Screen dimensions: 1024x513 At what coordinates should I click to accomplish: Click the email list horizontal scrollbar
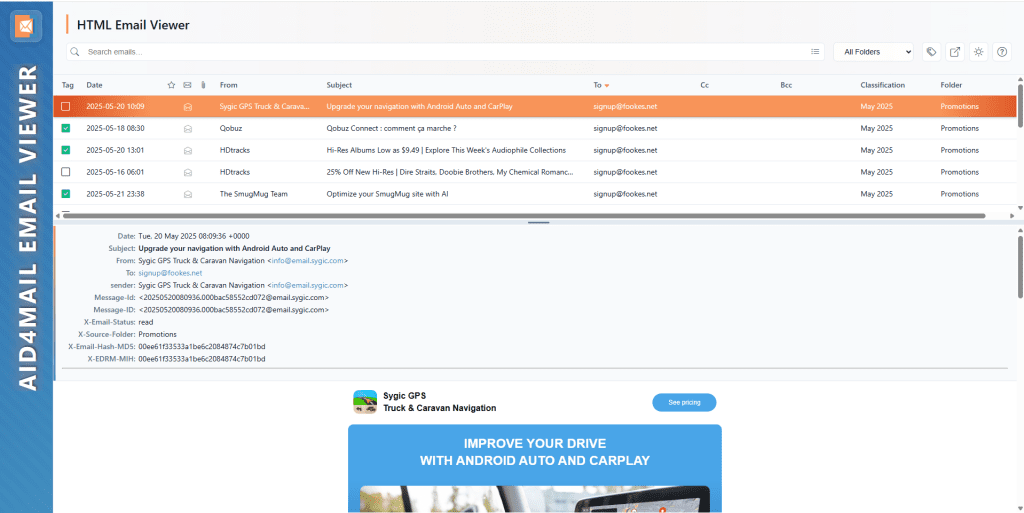(524, 215)
